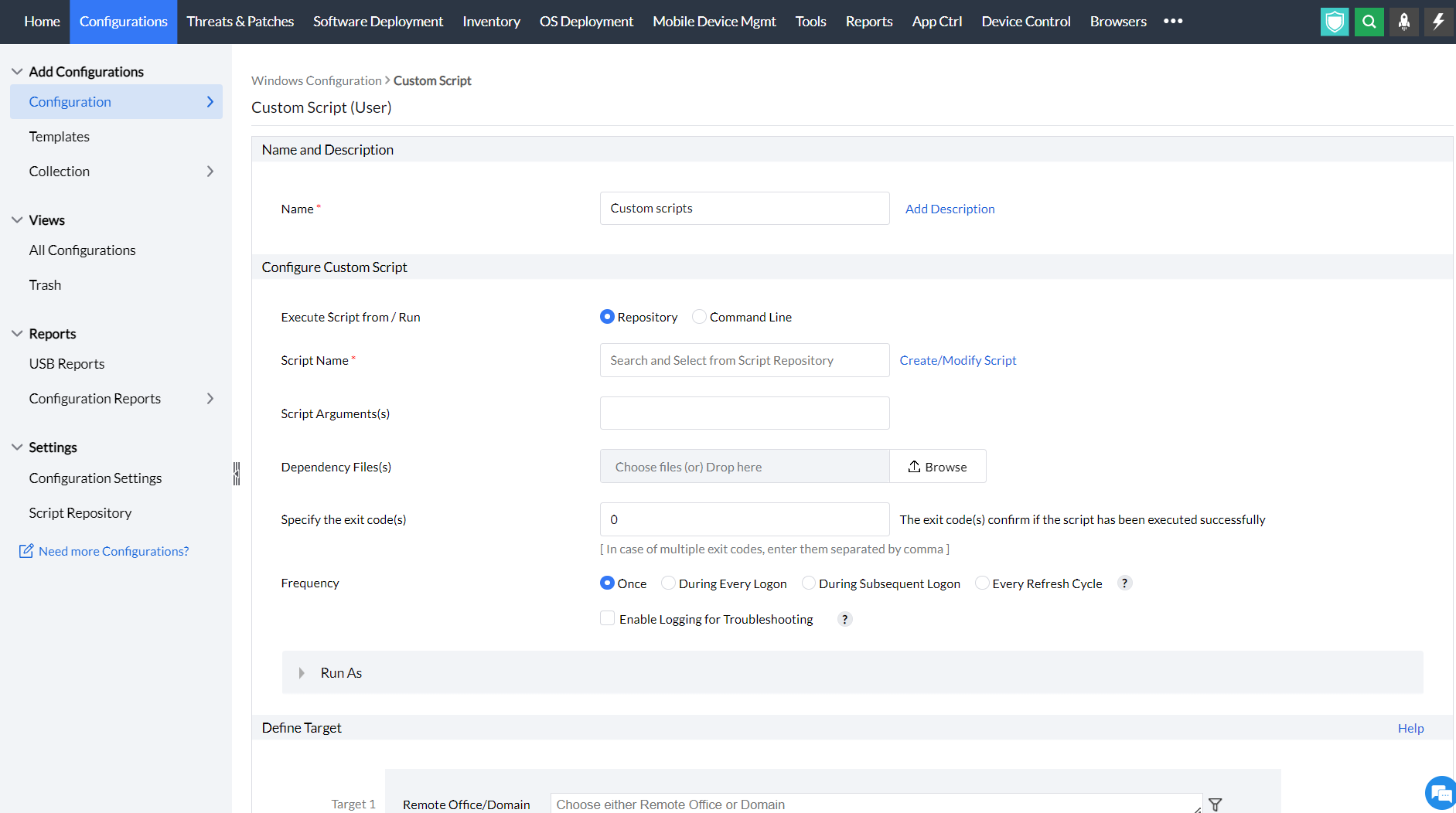
Task: Click the shield security icon in header
Action: (1334, 22)
